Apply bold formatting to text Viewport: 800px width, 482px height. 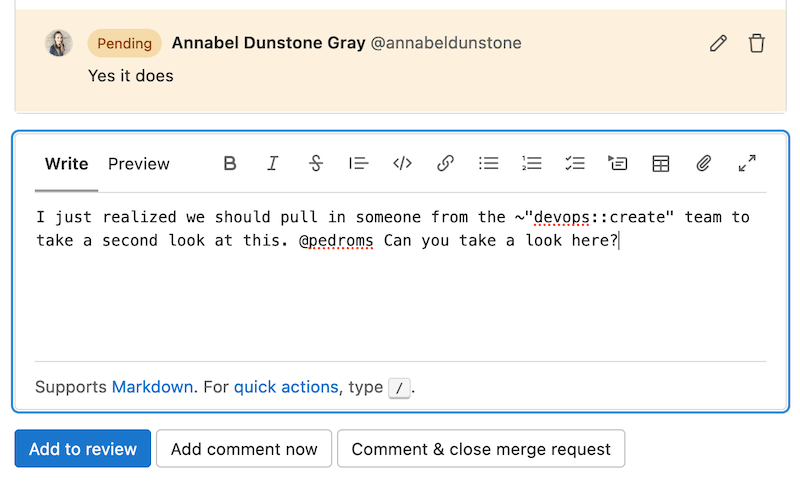point(230,164)
